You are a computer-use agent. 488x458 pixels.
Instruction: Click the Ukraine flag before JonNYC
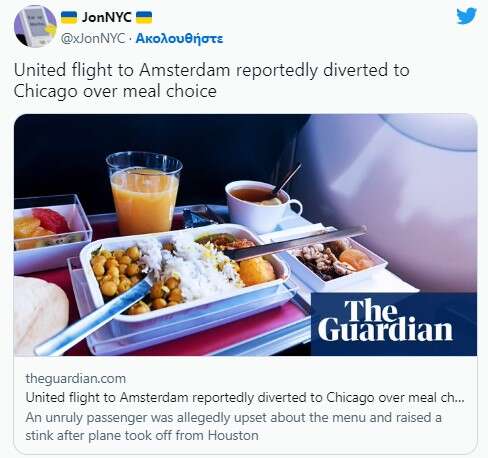69,17
